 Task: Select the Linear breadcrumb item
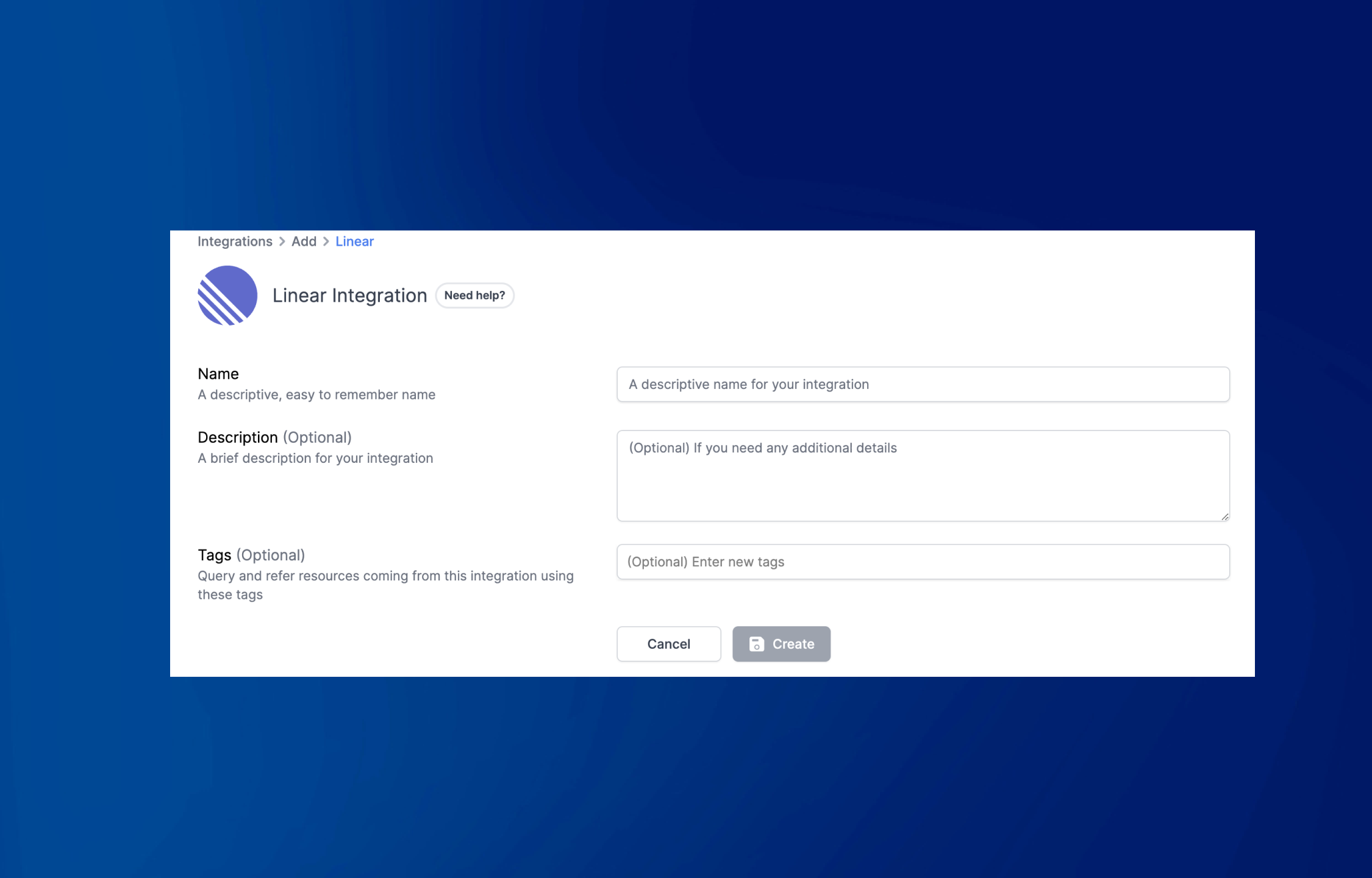tap(354, 241)
